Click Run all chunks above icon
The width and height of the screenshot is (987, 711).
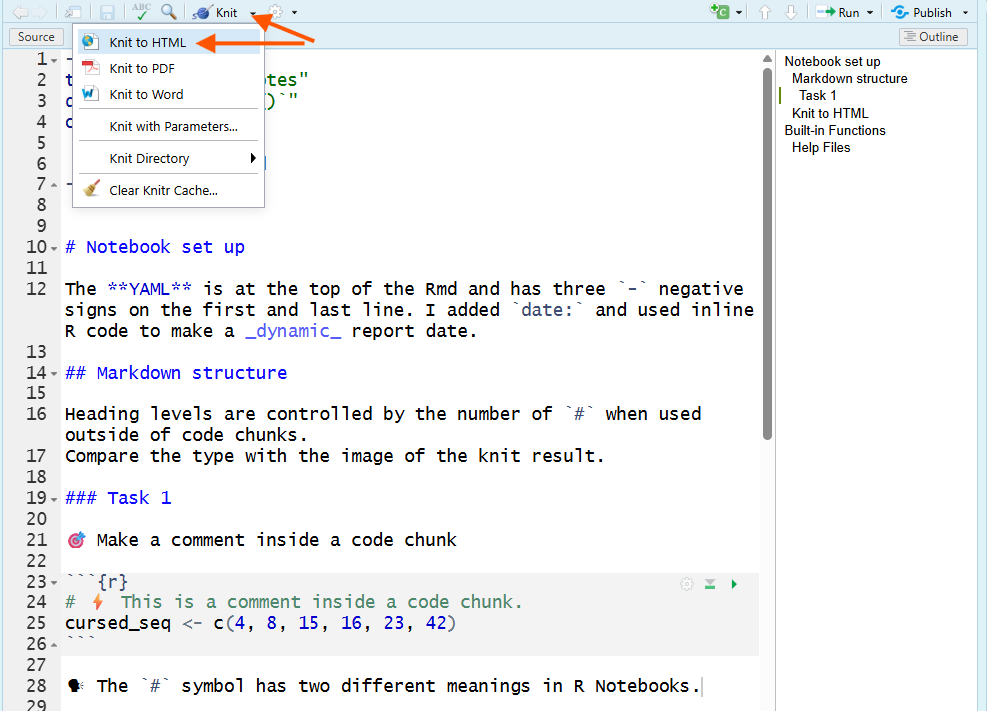click(x=710, y=584)
